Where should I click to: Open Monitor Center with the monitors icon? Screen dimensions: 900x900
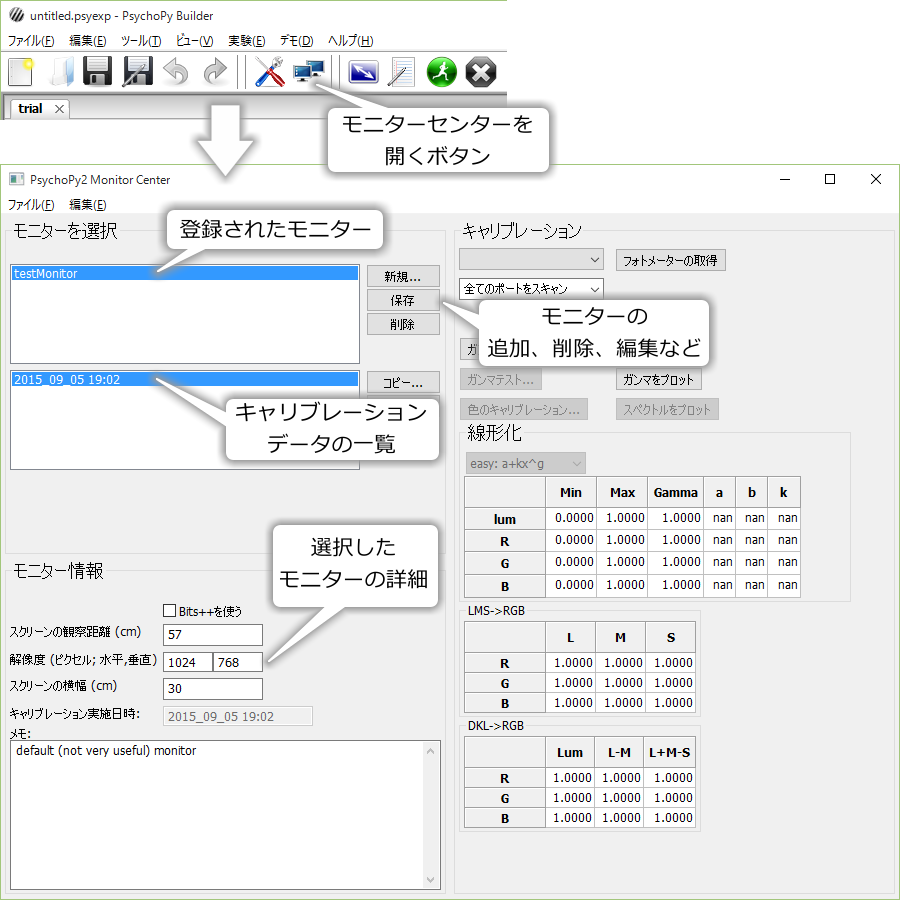click(x=309, y=72)
